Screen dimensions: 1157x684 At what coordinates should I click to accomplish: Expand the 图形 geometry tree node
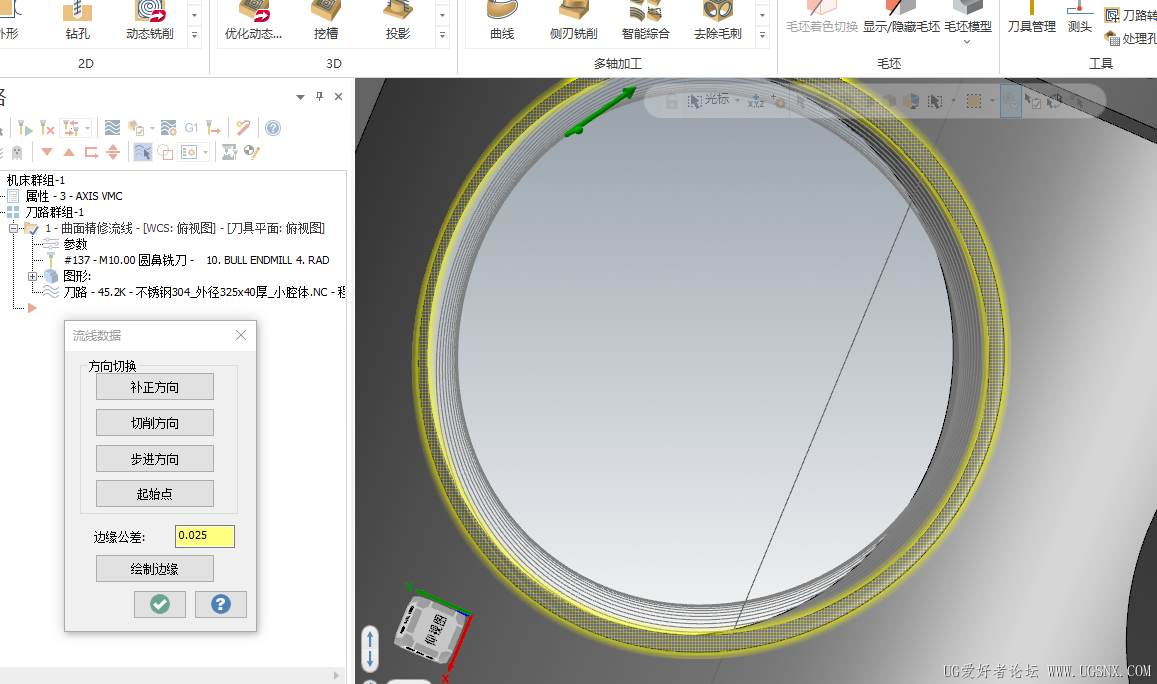(33, 276)
